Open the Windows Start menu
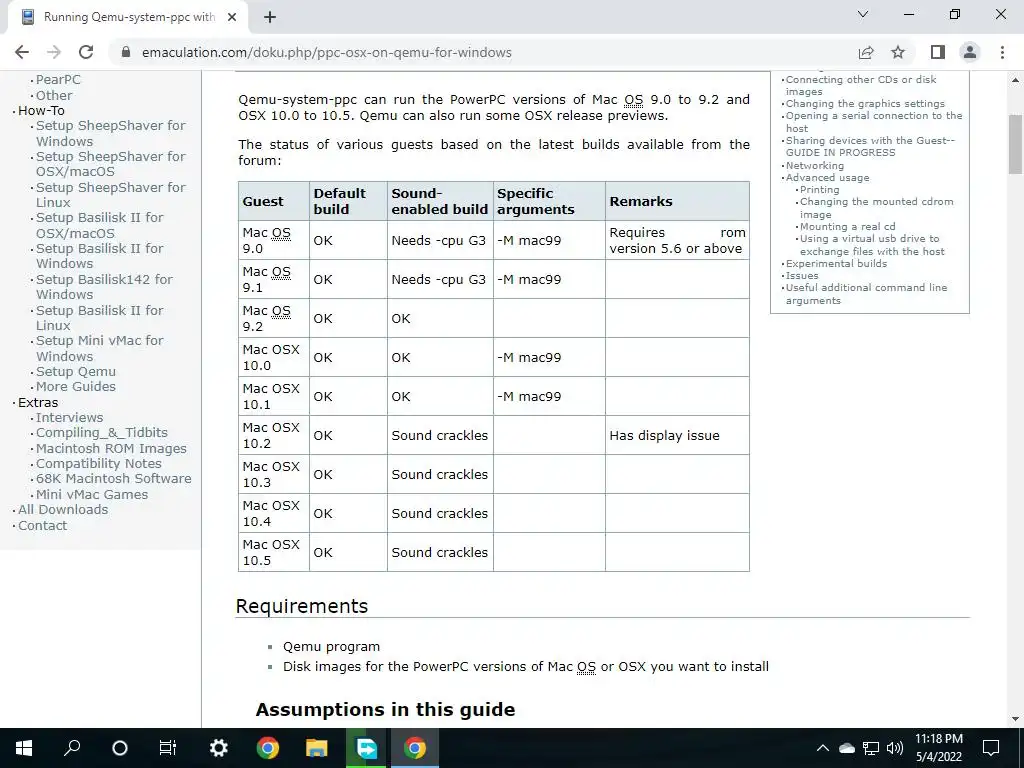1024x768 pixels. point(24,748)
